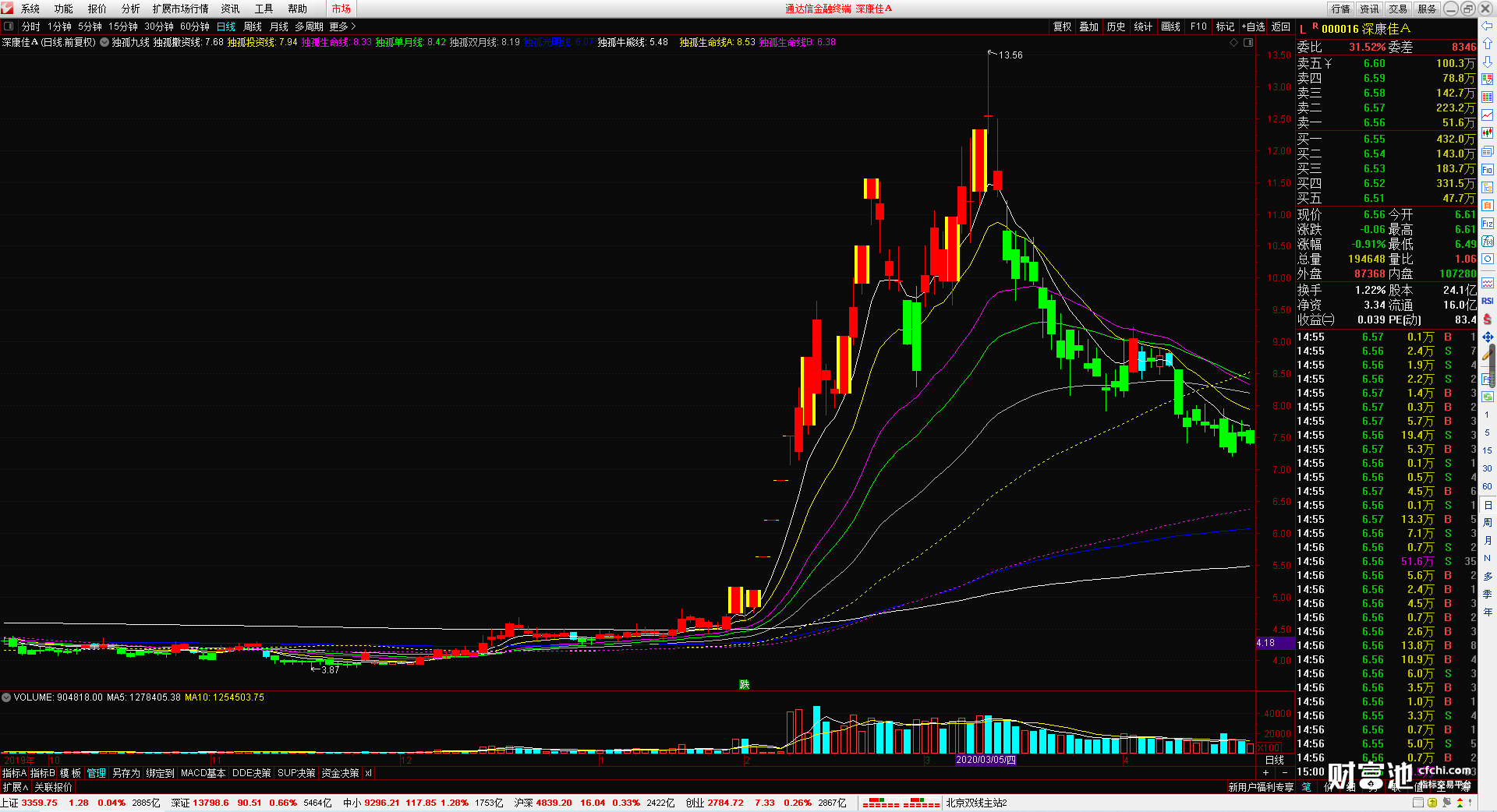
Task: Click the tree structure icon in right sidebar
Action: [1488, 187]
